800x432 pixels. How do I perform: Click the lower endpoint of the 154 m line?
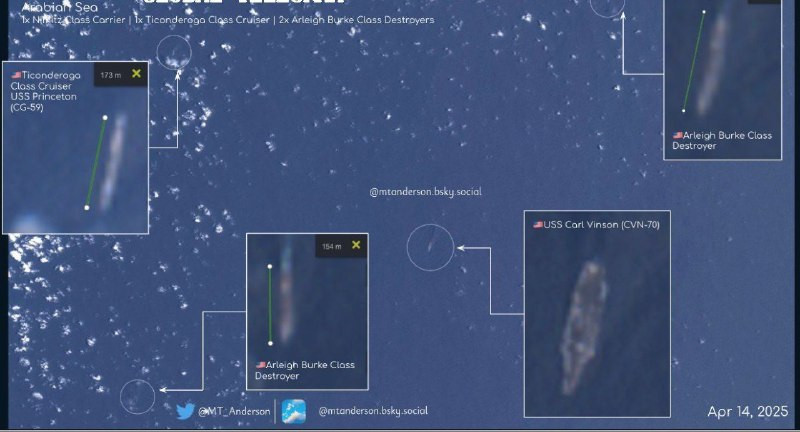270,343
